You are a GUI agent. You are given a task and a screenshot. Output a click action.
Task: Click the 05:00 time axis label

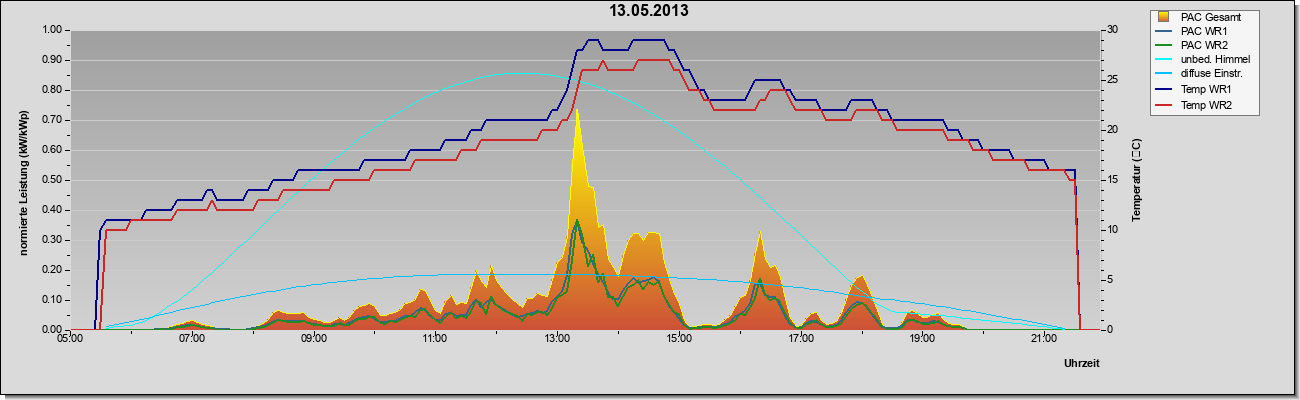click(x=70, y=340)
